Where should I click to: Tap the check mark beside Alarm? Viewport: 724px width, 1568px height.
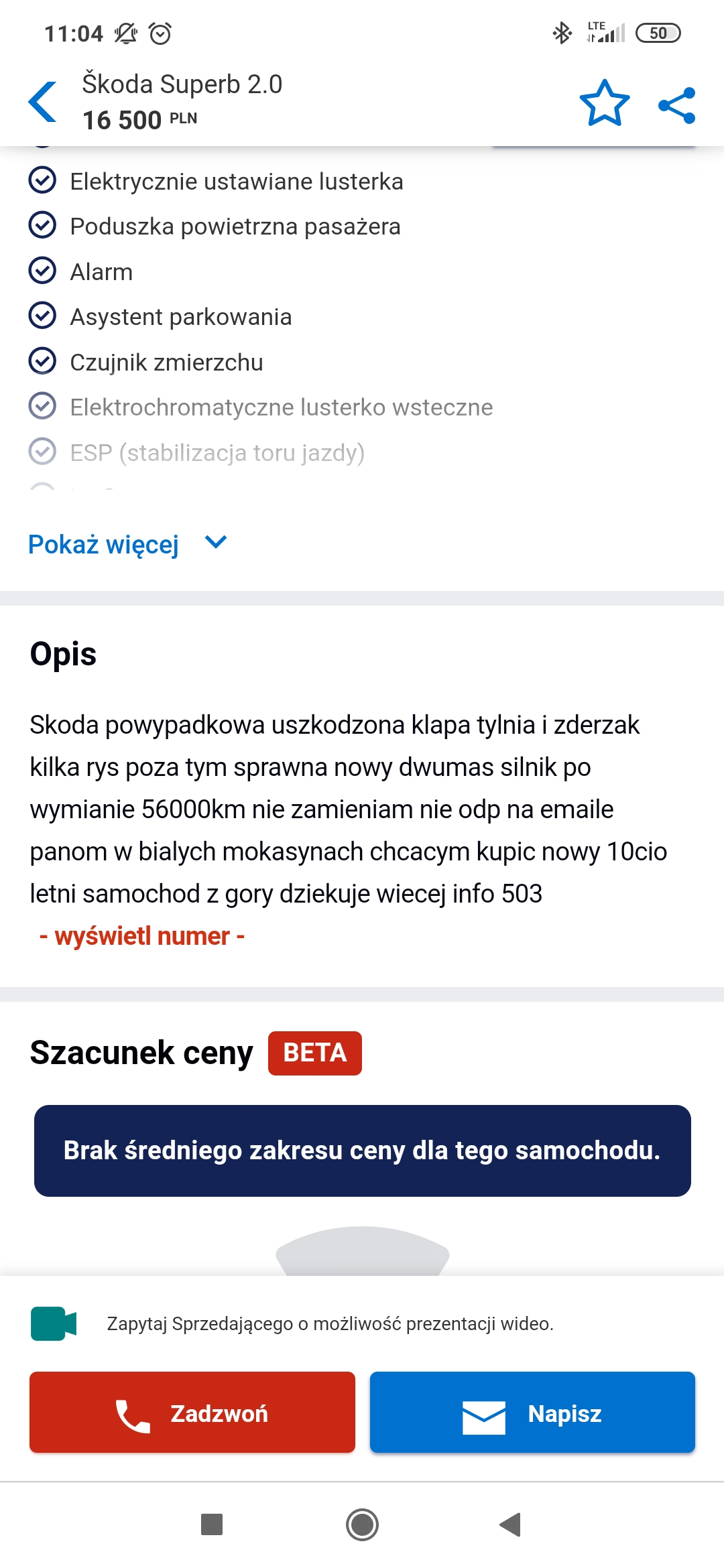pos(42,271)
